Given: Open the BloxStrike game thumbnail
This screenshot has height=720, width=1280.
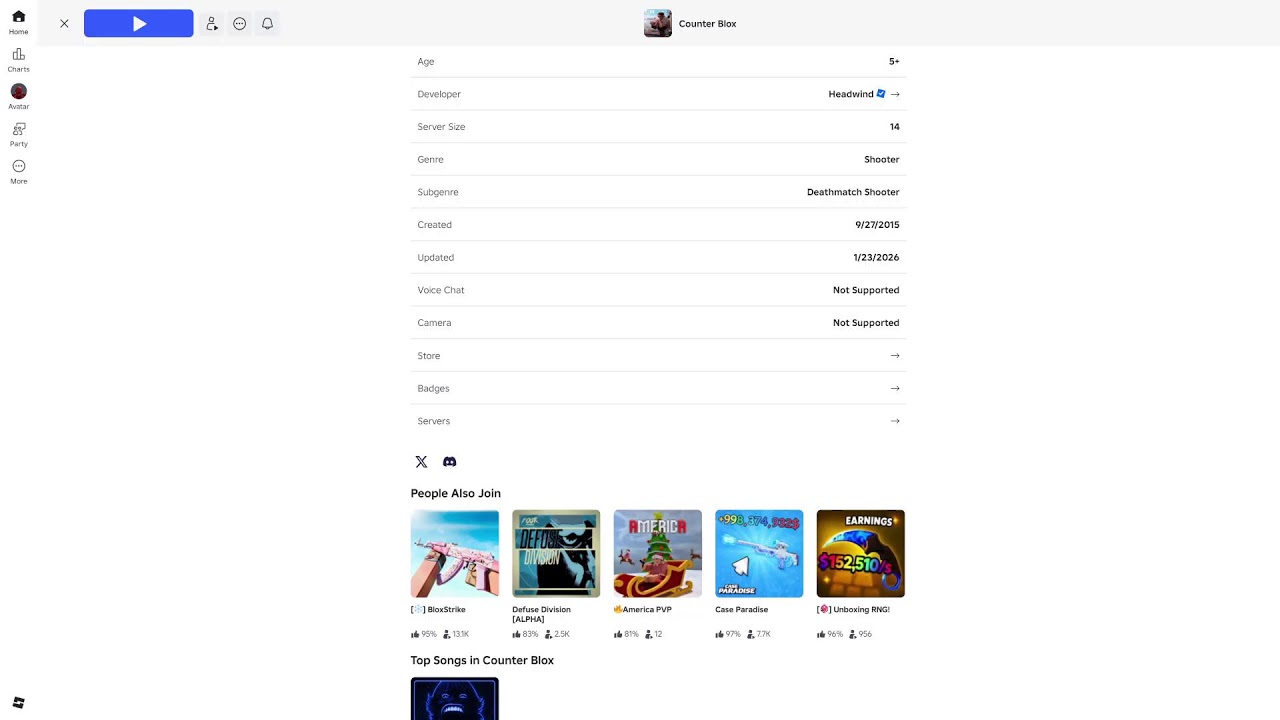Looking at the screenshot, I should pyautogui.click(x=455, y=554).
